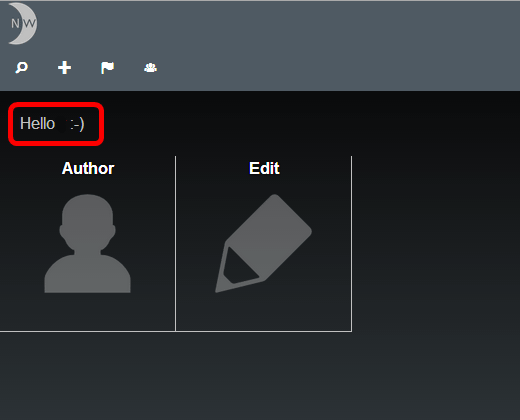Click the NW crescent moon logo
Image resolution: width=520 pixels, height=420 pixels.
(x=23, y=23)
